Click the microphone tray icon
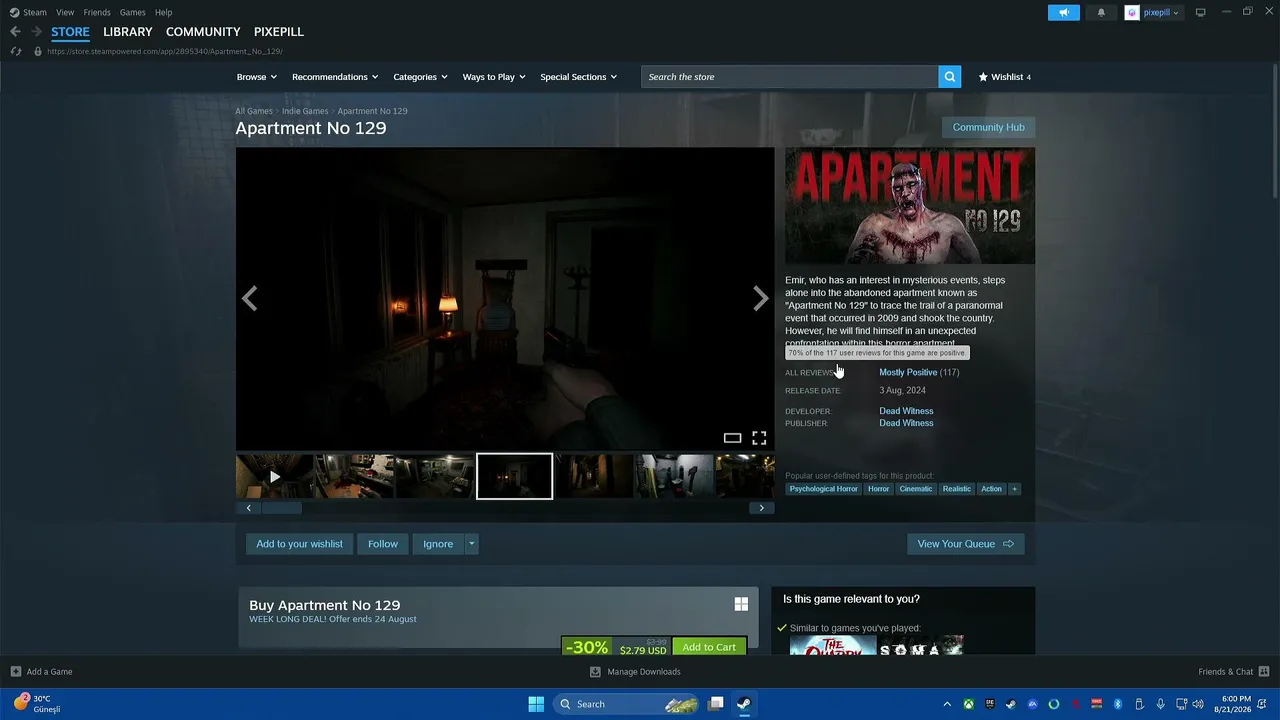Viewport: 1280px width, 720px height. [x=1160, y=704]
